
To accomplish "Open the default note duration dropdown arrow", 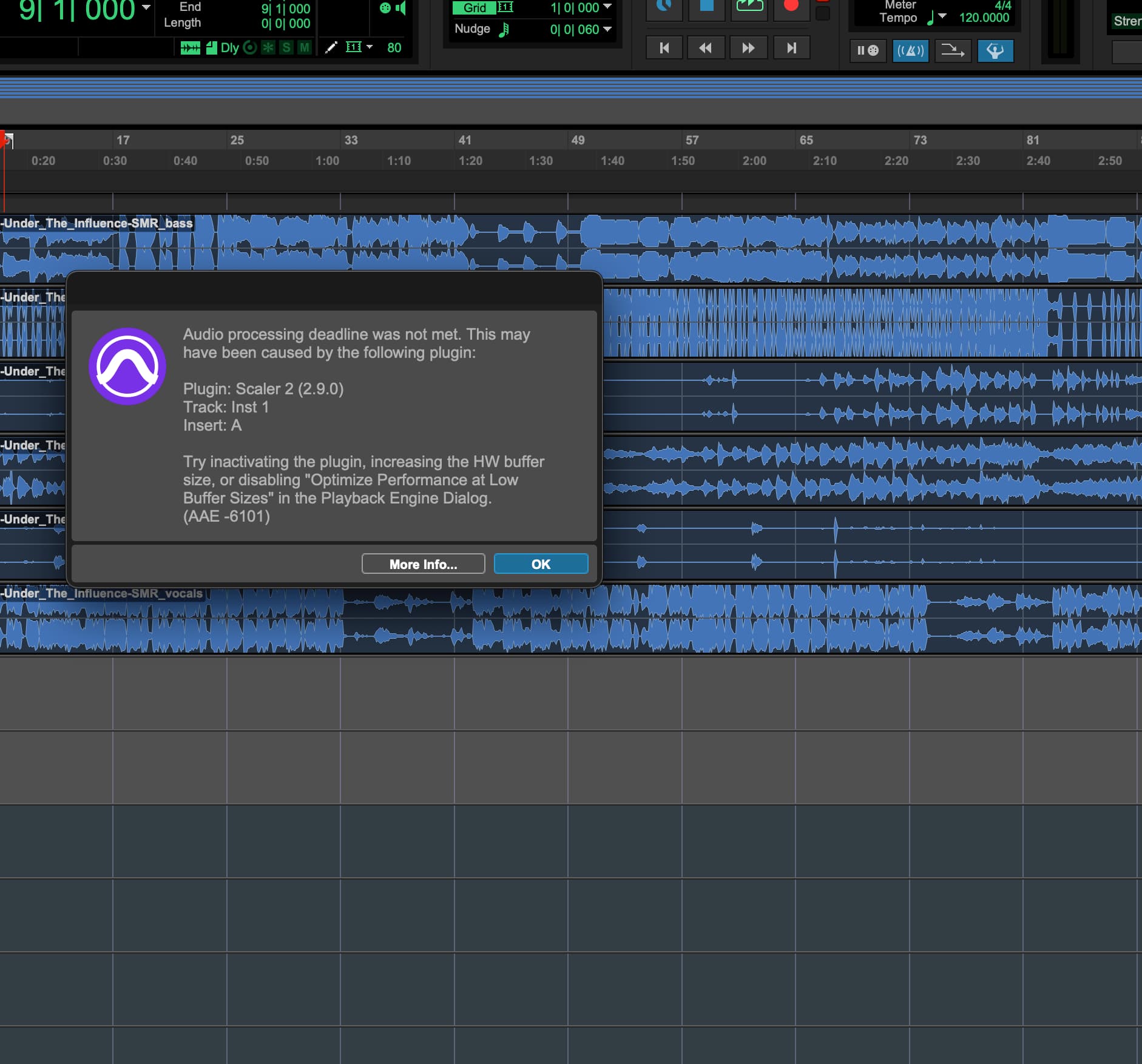I will pyautogui.click(x=370, y=47).
